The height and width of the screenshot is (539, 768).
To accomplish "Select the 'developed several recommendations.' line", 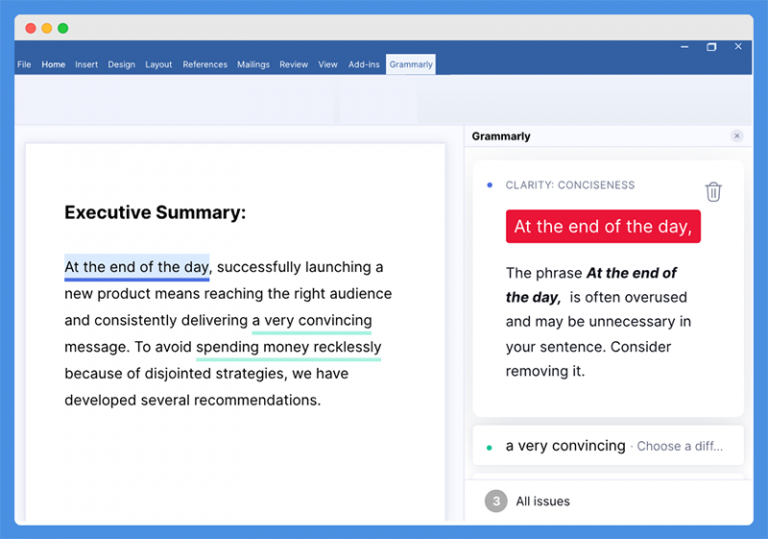I will pos(192,400).
